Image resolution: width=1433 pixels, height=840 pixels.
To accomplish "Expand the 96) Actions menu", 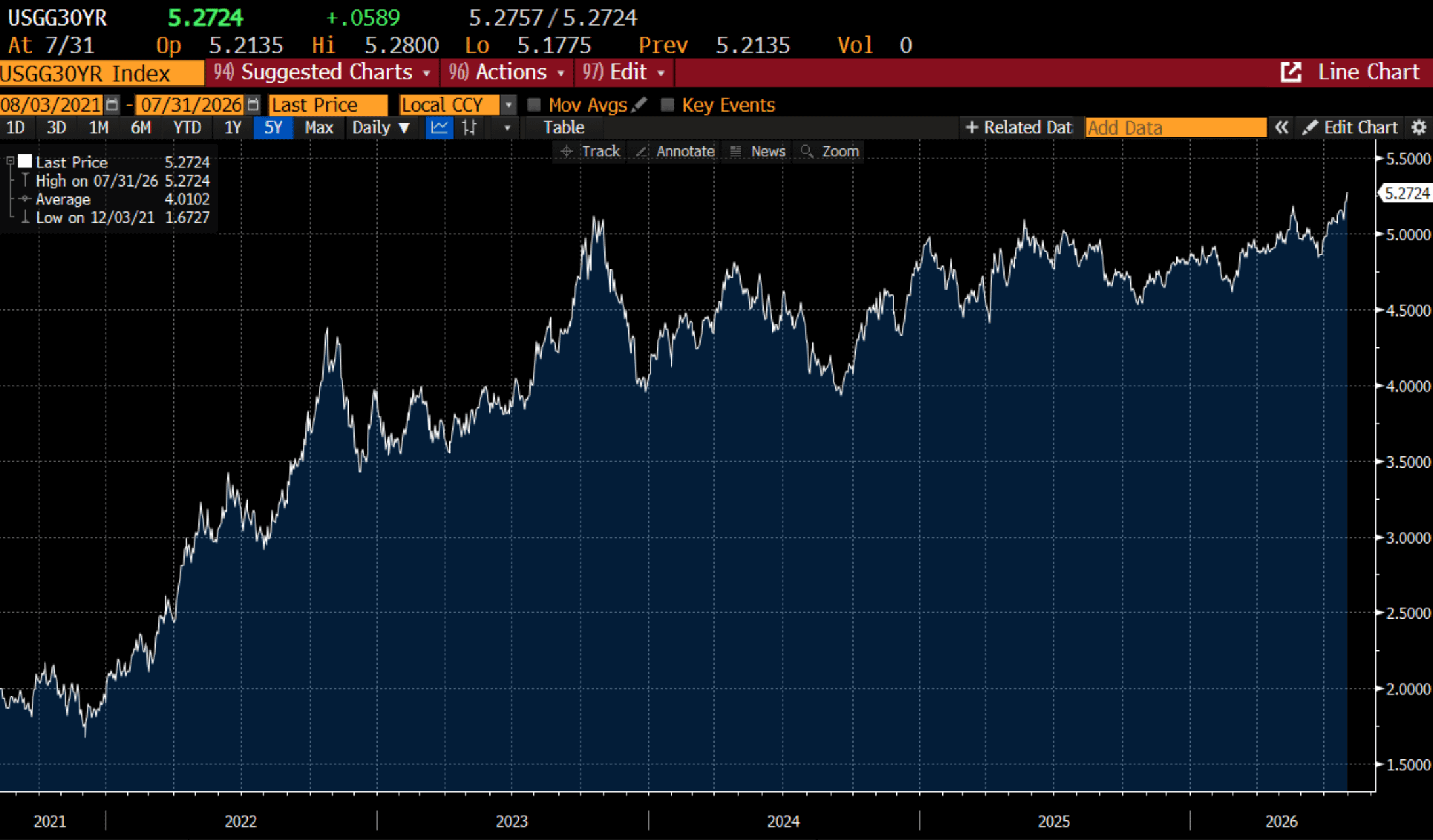I will 507,72.
